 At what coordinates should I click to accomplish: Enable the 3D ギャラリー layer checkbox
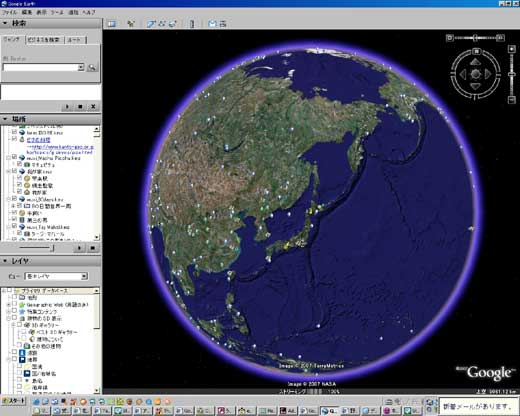pyautogui.click(x=19, y=325)
